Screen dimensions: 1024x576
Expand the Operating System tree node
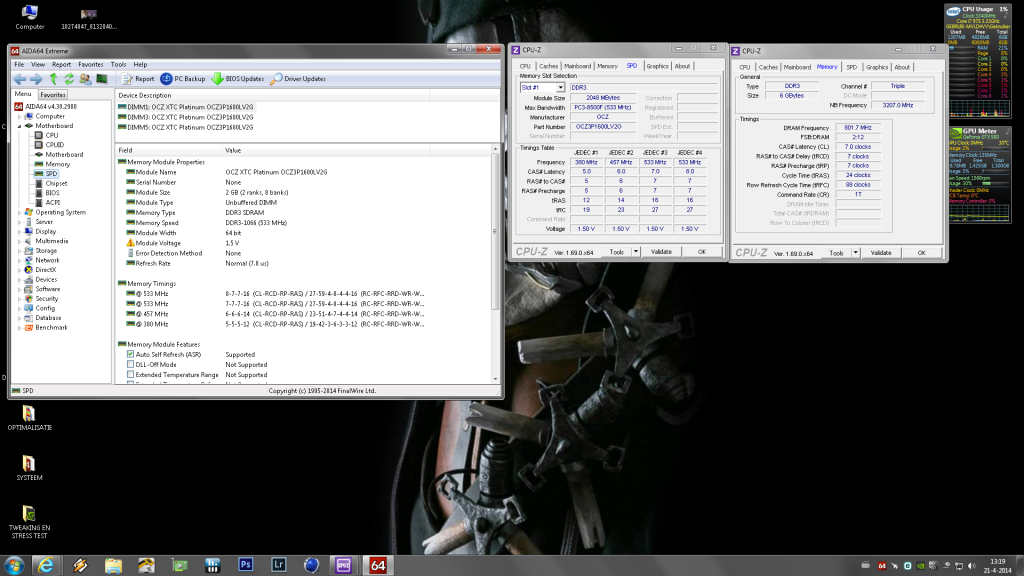(19, 212)
